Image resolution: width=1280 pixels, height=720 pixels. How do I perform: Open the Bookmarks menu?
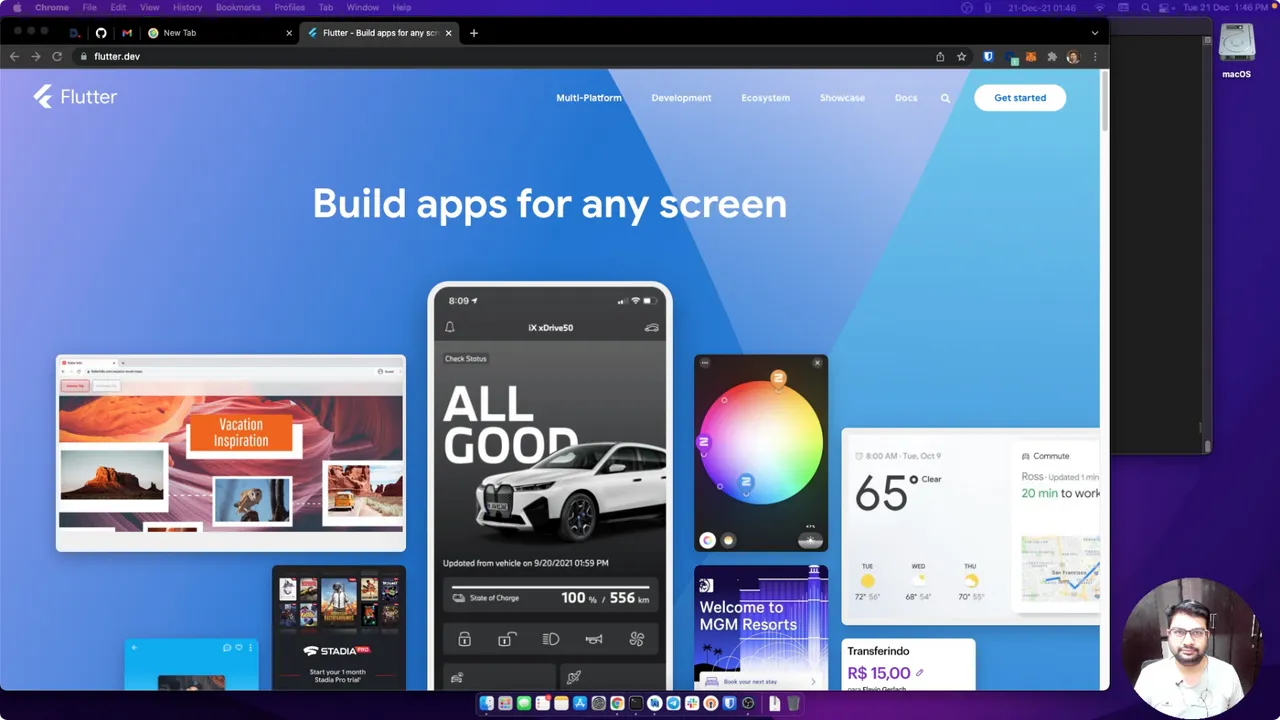(x=238, y=7)
